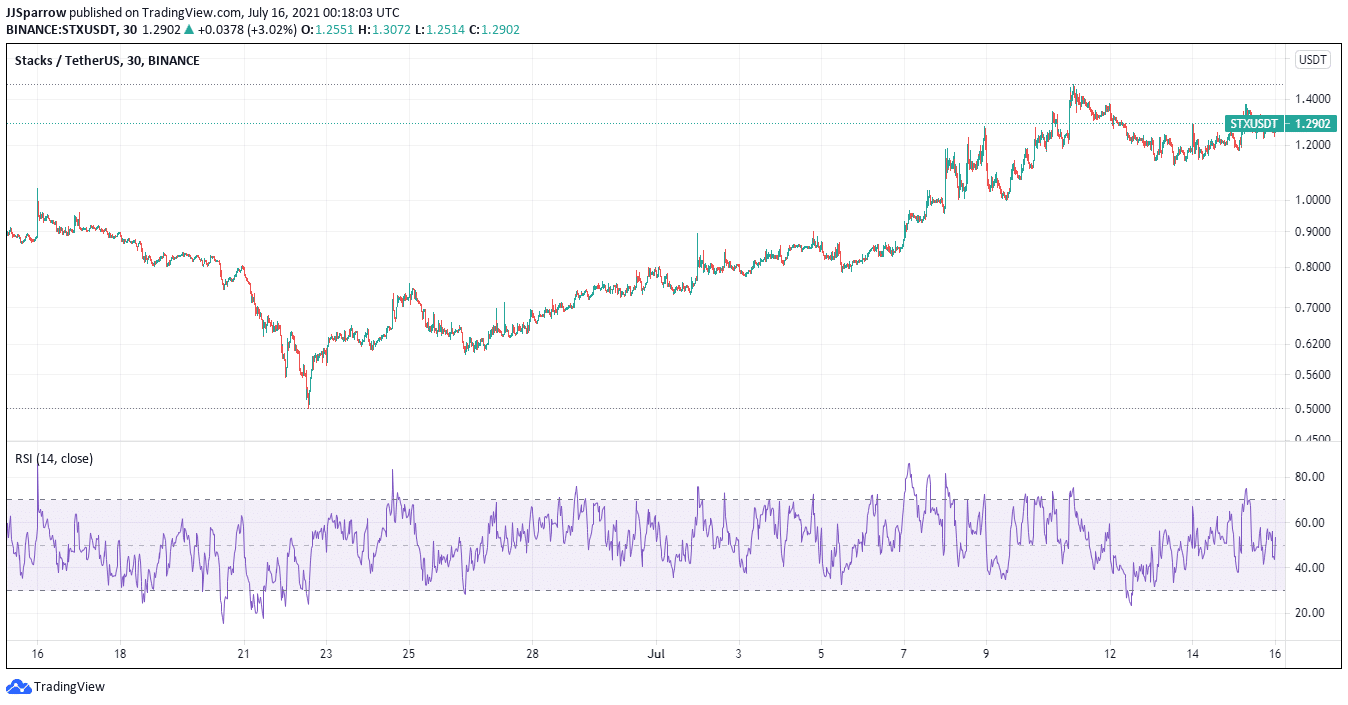Click the STXUSDT 1.2902 price tag
This screenshot has height=705, width=1348.
point(1279,124)
